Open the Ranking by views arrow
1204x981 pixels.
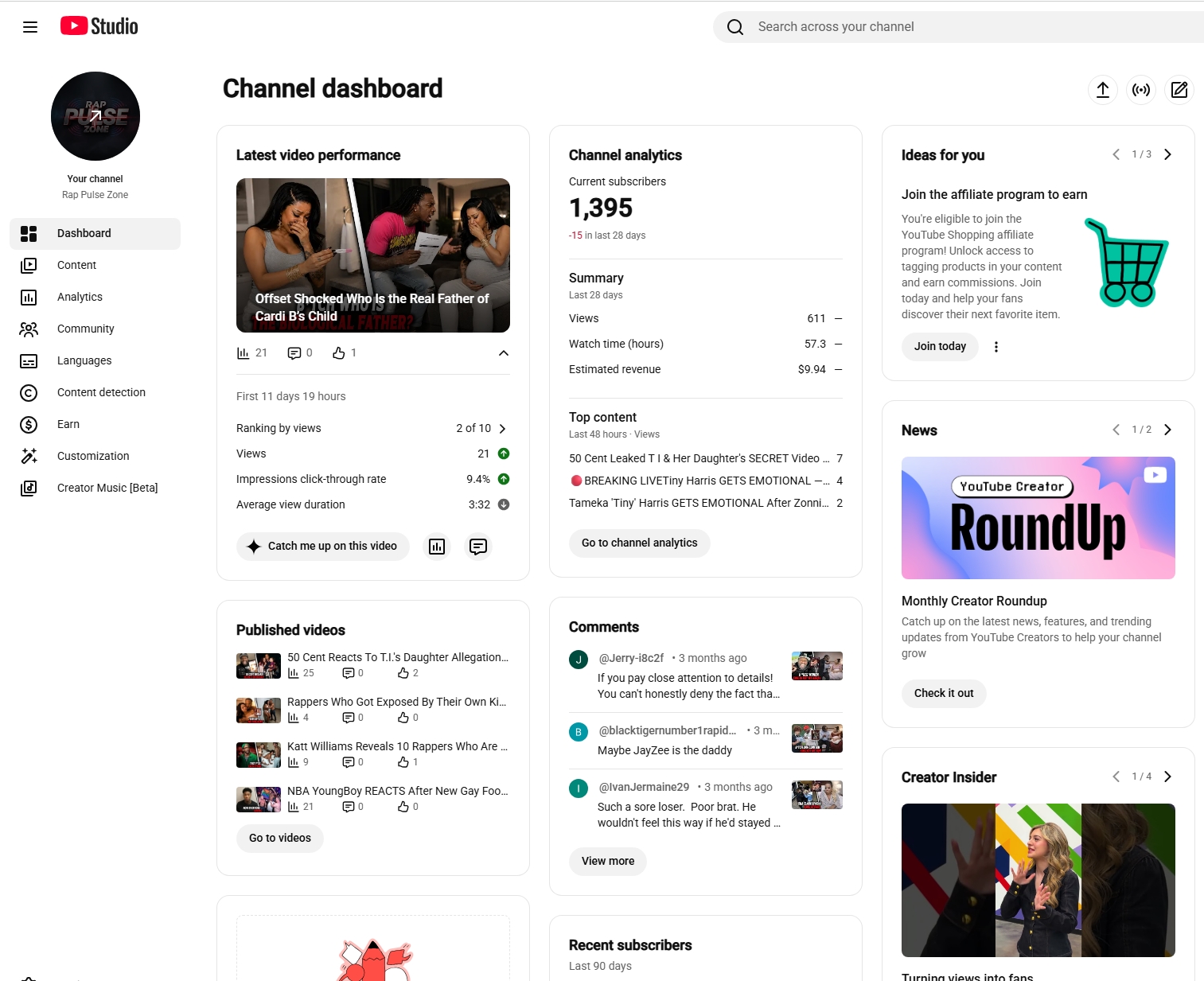(x=502, y=429)
